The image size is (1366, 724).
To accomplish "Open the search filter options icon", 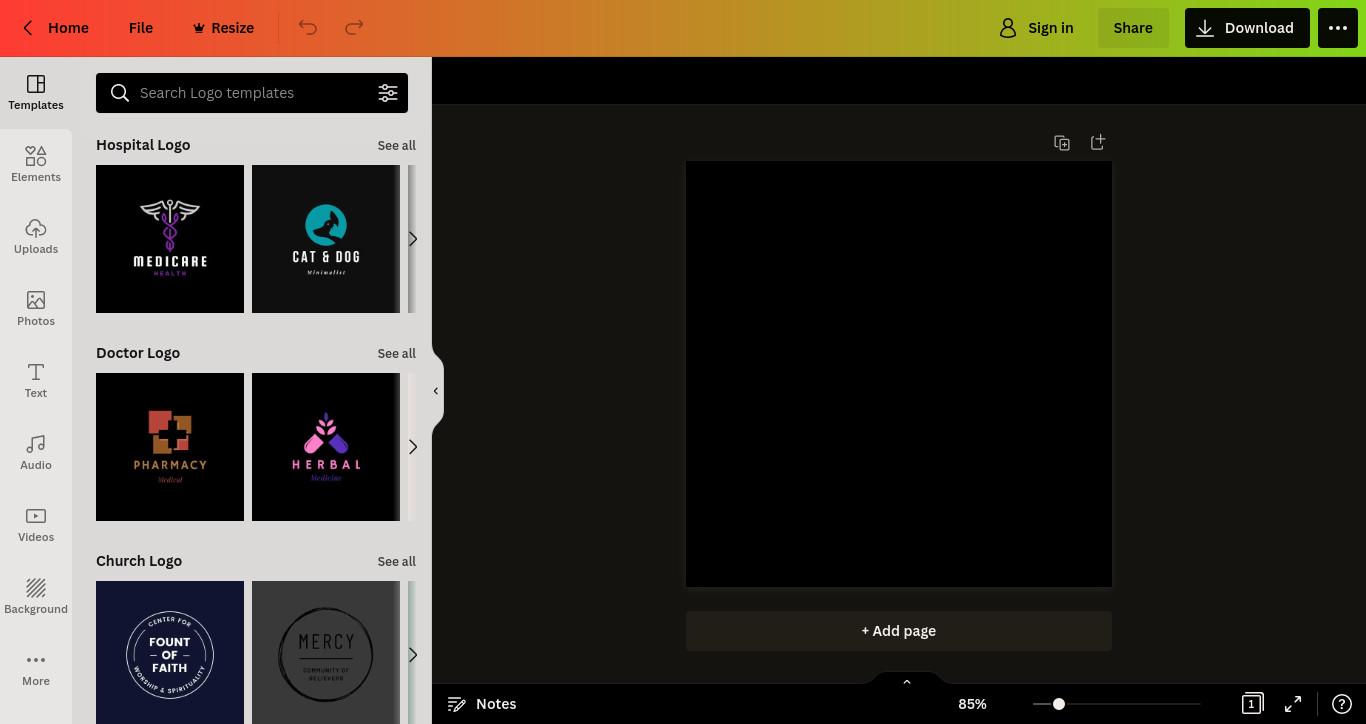I will tap(388, 93).
